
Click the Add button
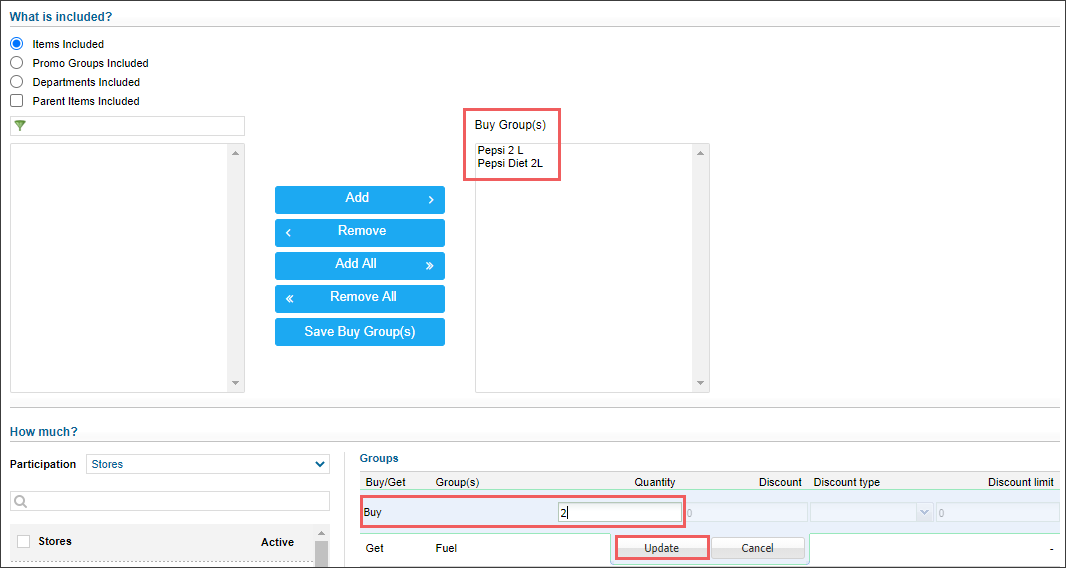(x=360, y=199)
